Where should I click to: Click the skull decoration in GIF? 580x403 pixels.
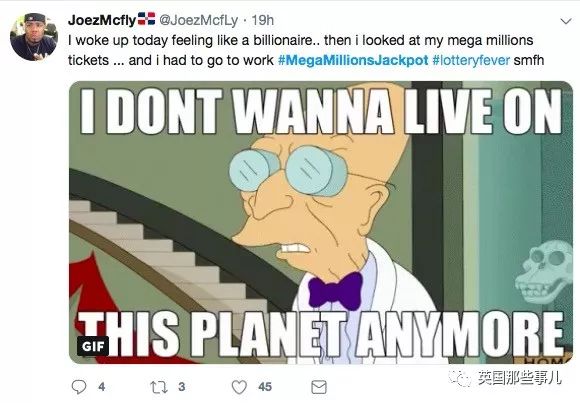pyautogui.click(x=544, y=271)
